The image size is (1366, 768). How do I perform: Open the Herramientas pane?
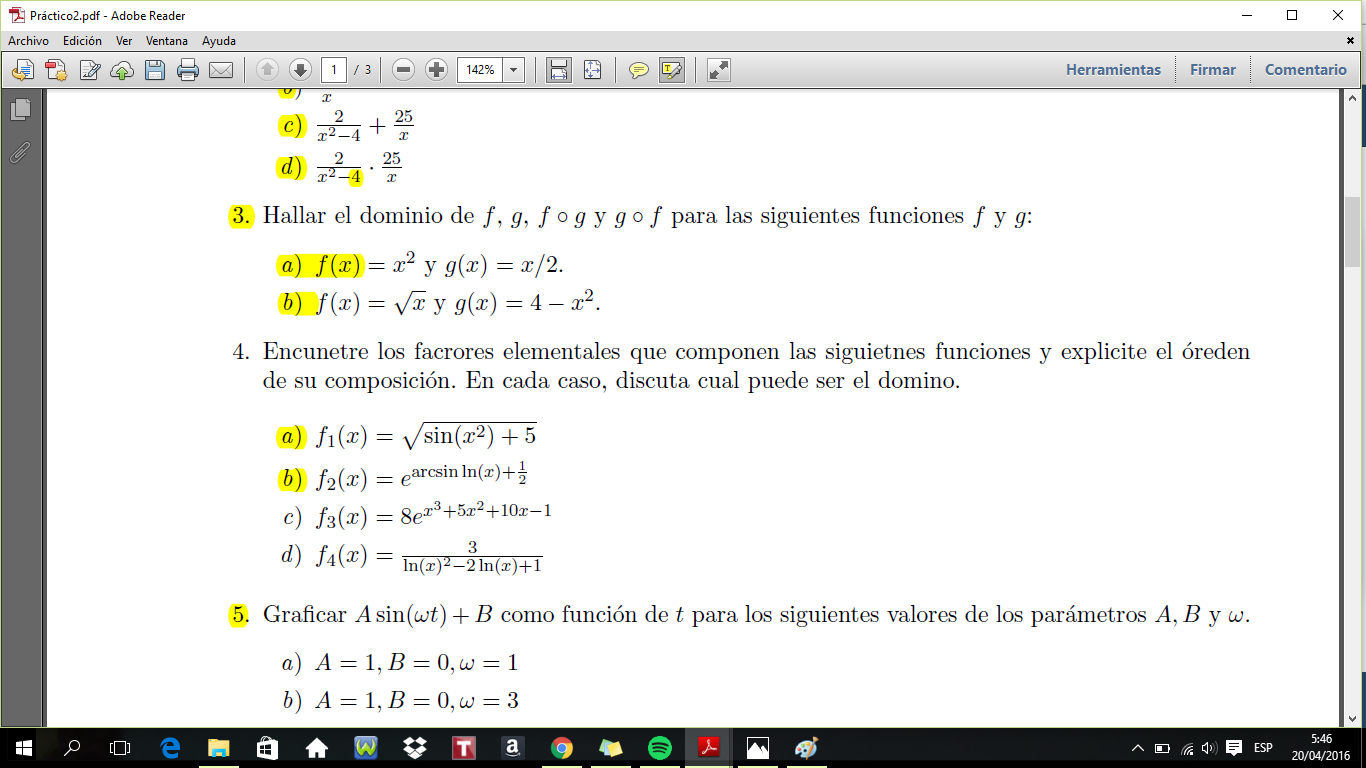point(1113,70)
